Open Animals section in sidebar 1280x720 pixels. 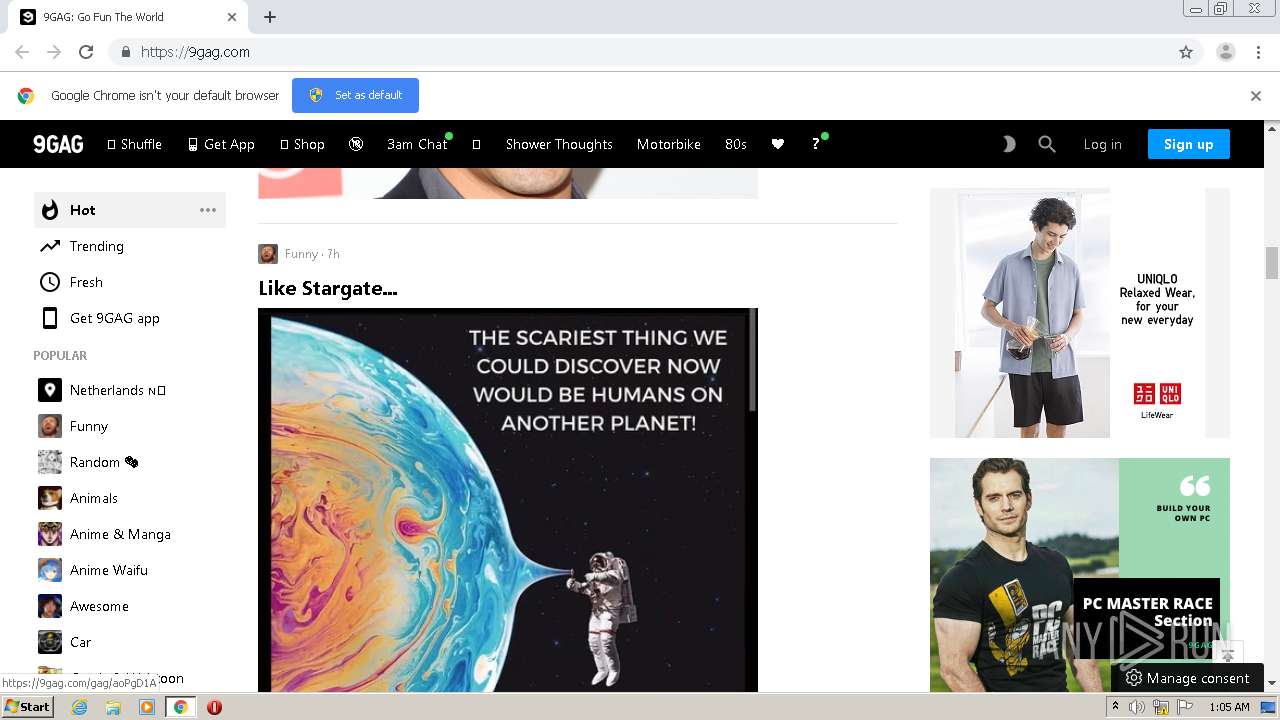(130, 498)
